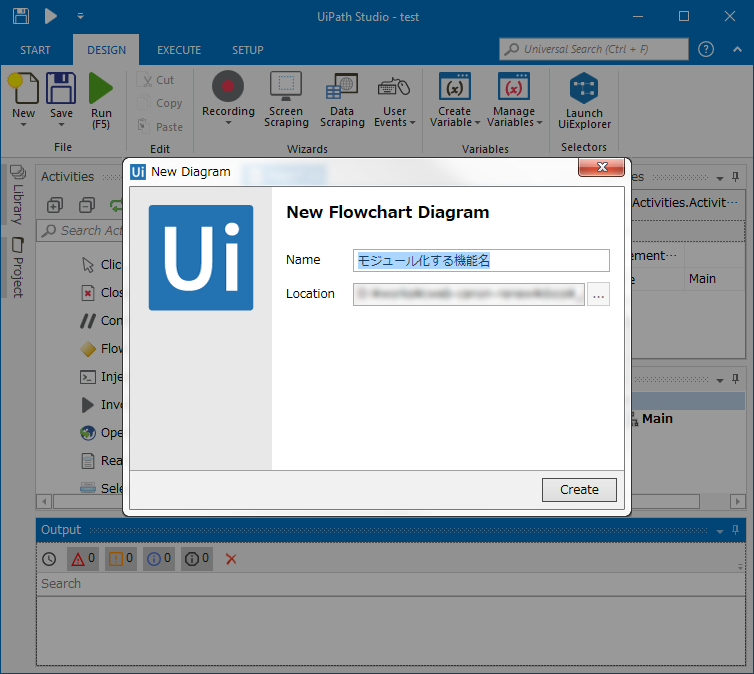The width and height of the screenshot is (754, 674).
Task: Expand the New dropdown arrow
Action: (23, 125)
